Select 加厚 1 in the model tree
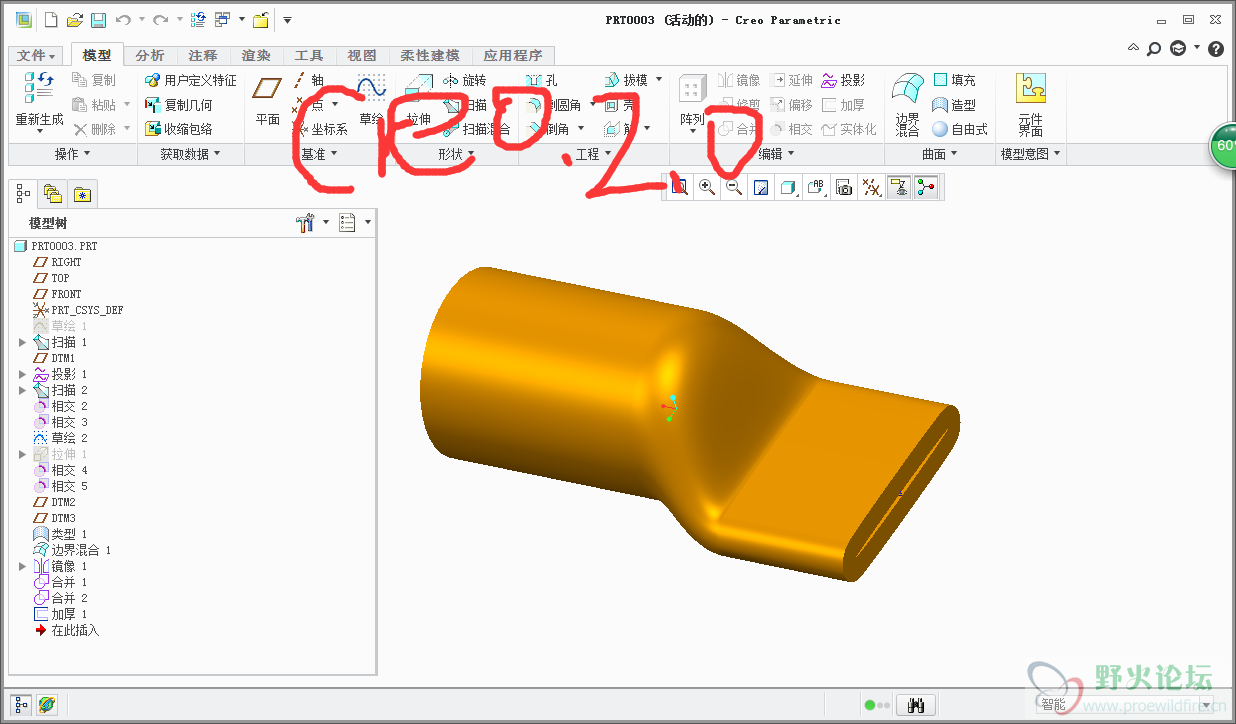The image size is (1236, 724). [x=61, y=614]
